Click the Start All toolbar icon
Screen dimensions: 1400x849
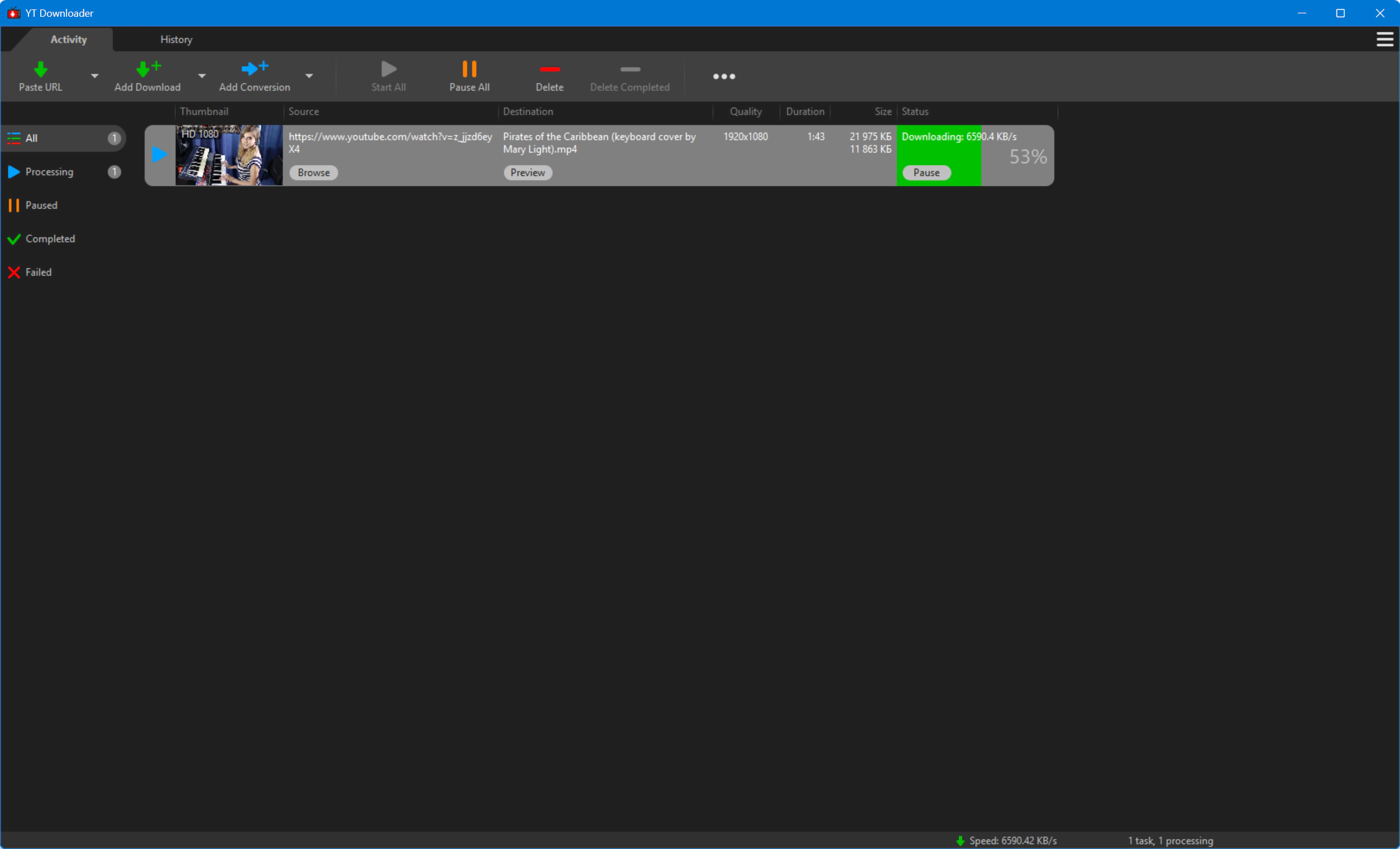(389, 69)
